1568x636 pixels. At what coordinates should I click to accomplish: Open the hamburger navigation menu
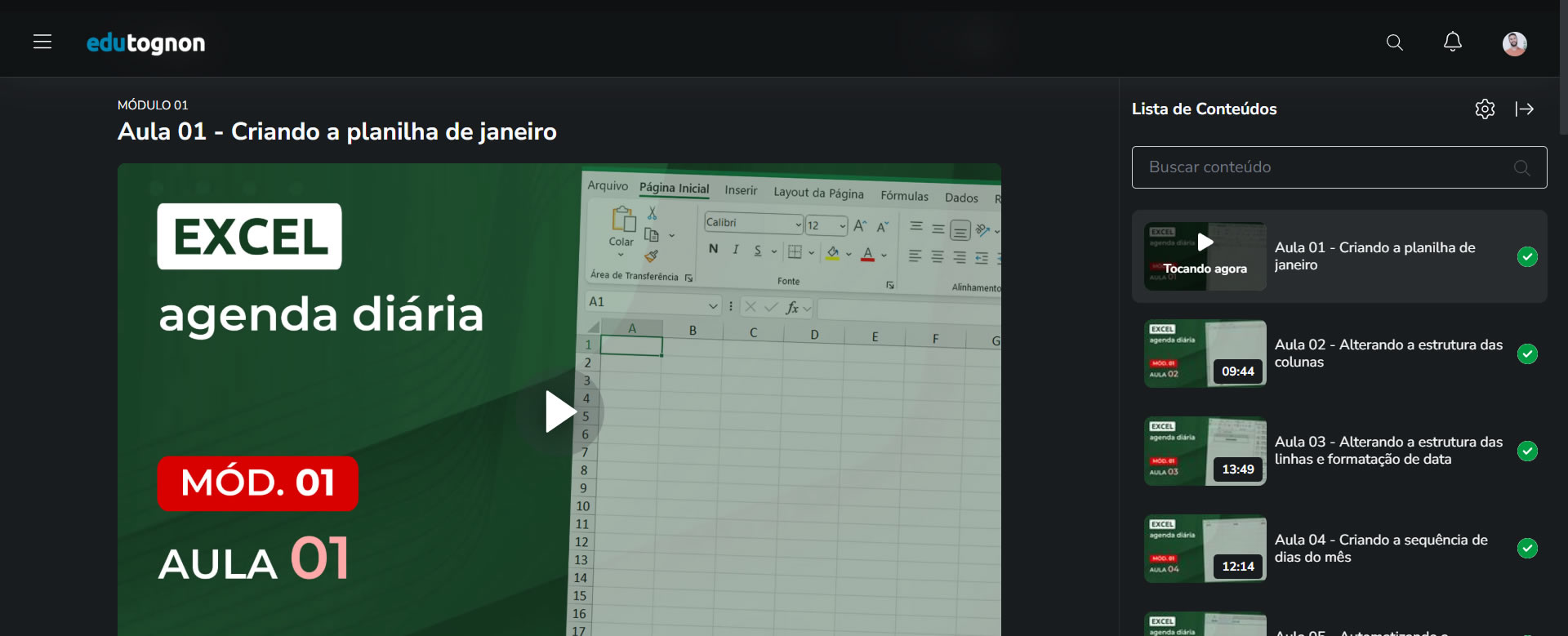coord(42,42)
